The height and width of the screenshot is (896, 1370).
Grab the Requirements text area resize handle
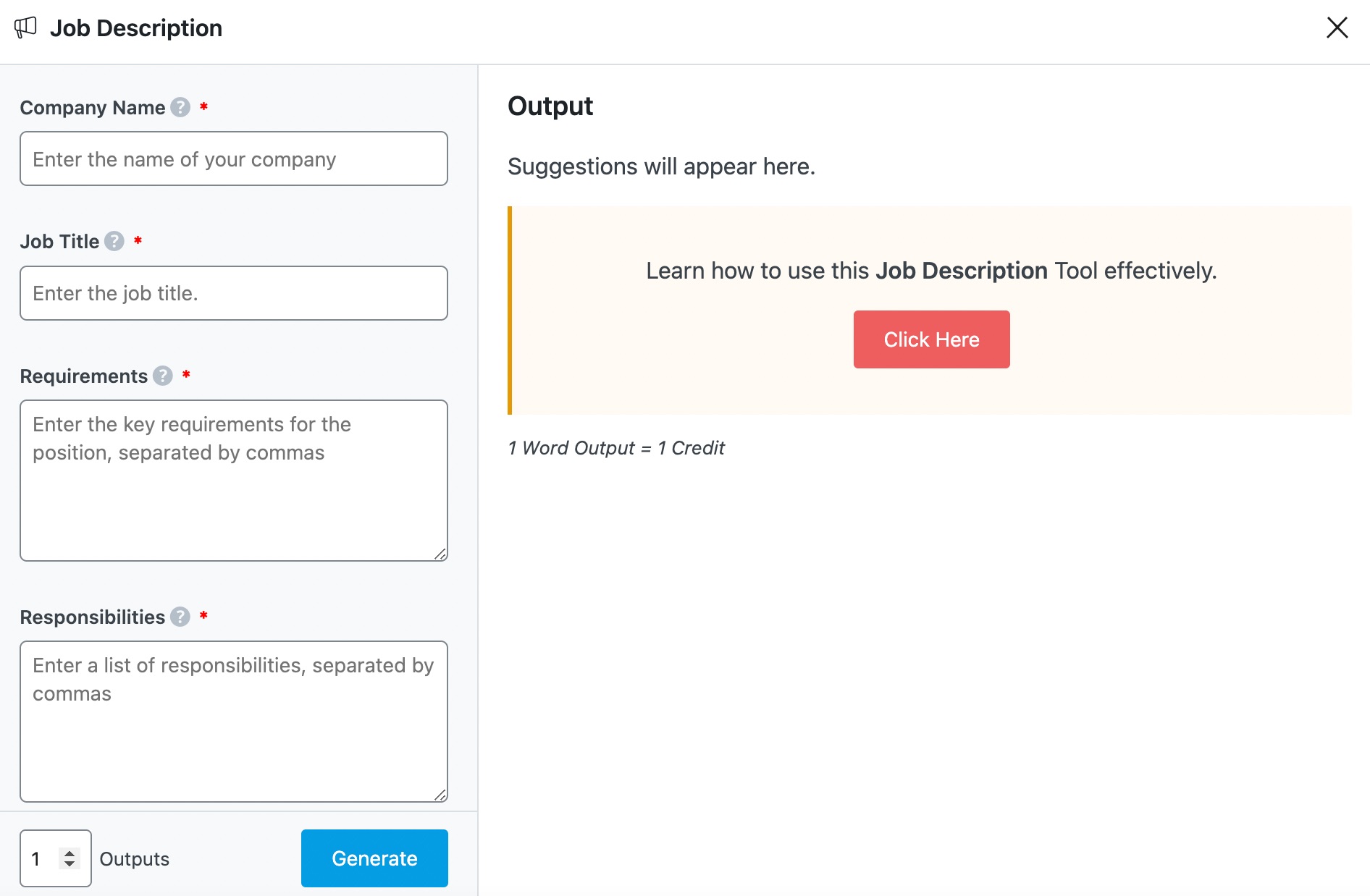440,554
